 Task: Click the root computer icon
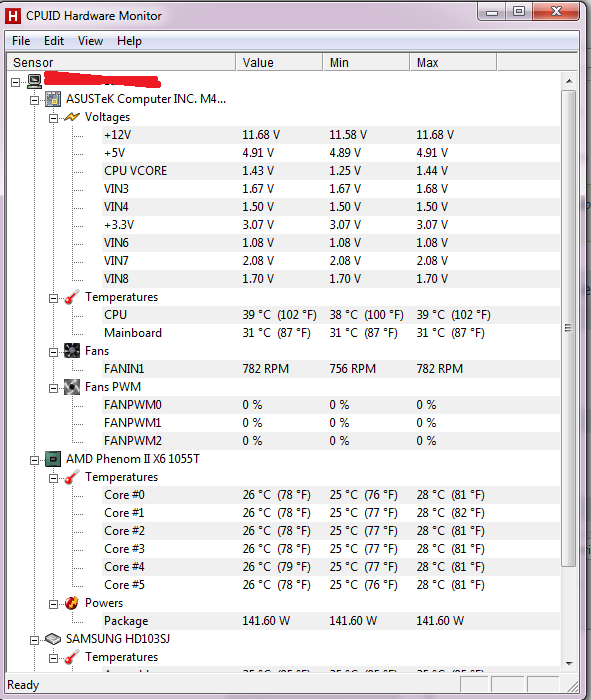(34, 81)
